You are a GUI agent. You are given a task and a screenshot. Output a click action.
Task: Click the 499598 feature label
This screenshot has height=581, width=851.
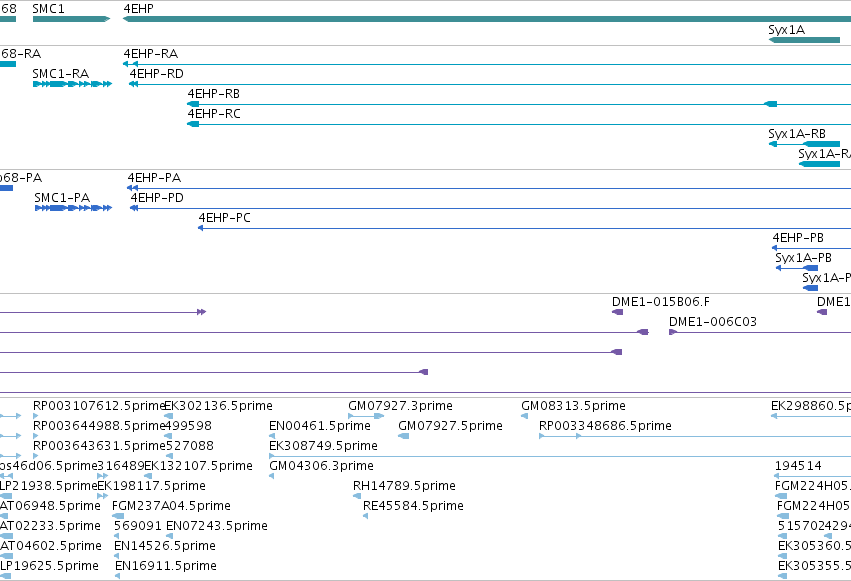click(x=188, y=426)
